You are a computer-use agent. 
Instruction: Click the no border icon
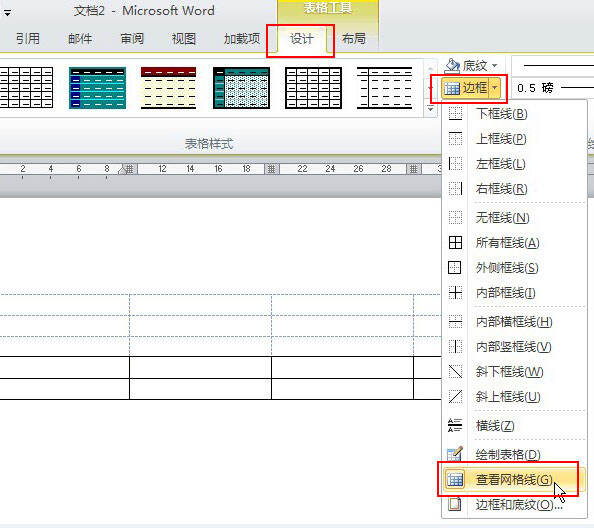(x=455, y=217)
